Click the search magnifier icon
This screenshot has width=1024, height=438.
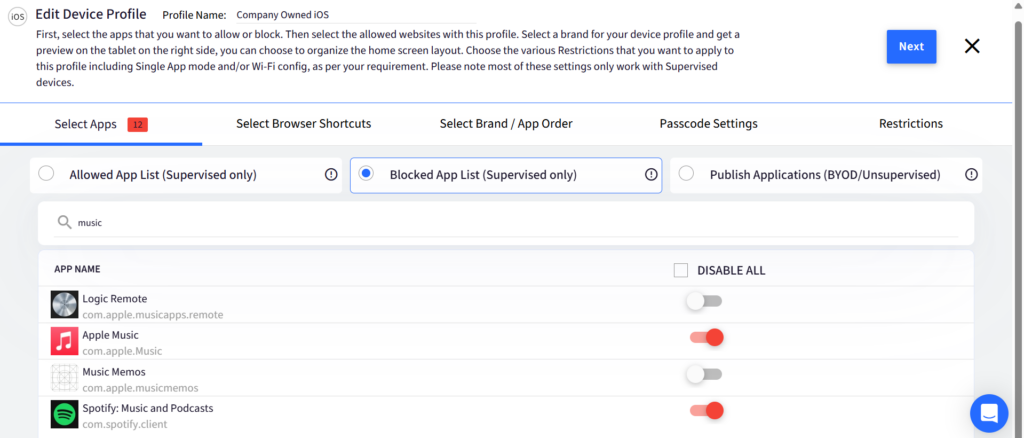(64, 223)
